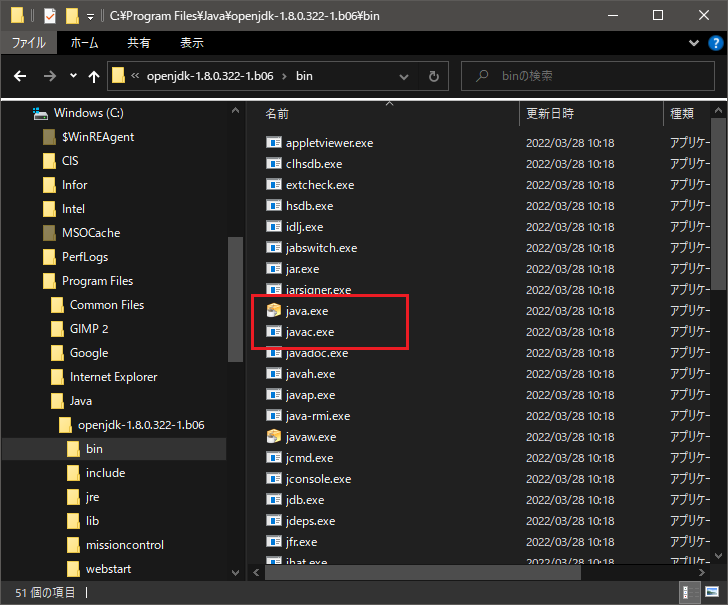This screenshot has height=605, width=728.
Task: Click the javaw.exe coffee cup icon
Action: [274, 437]
